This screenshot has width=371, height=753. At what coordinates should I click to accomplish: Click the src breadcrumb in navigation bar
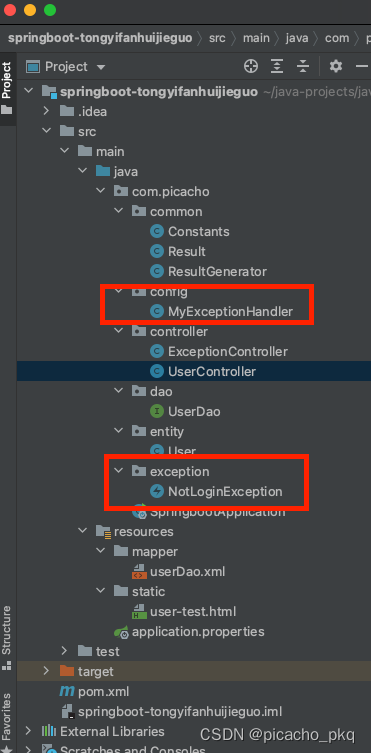tap(217, 38)
